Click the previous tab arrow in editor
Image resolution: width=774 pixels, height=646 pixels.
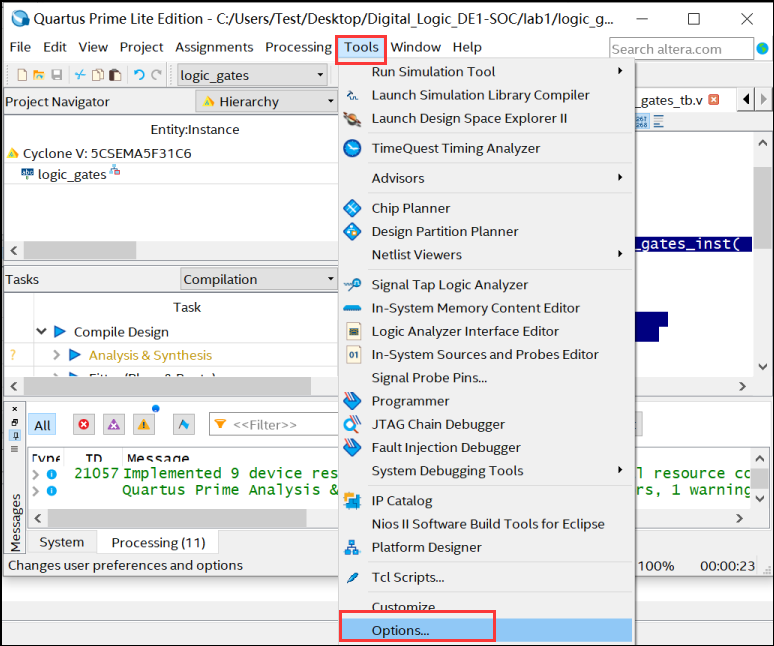[746, 99]
